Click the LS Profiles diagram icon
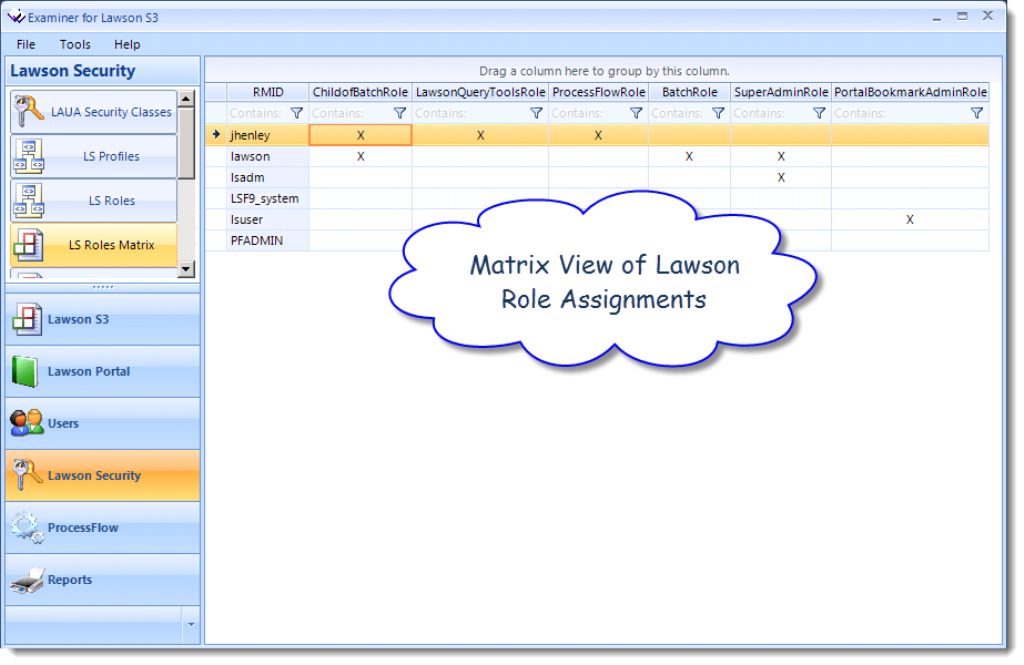The width and height of the screenshot is (1024, 665). pos(29,156)
